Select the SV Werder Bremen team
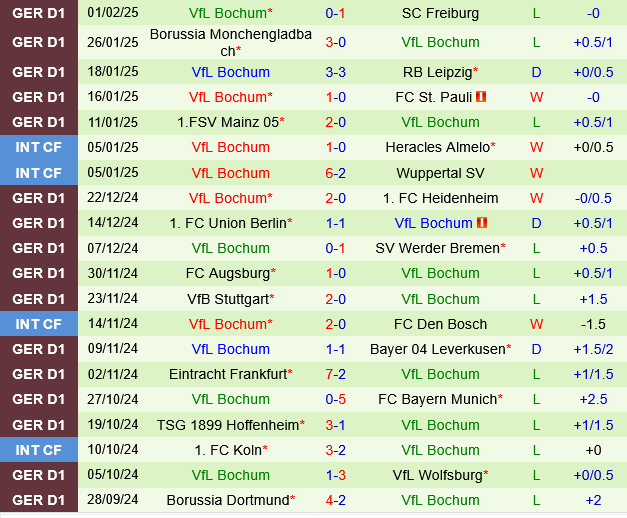The height and width of the screenshot is (518, 627). click(437, 248)
